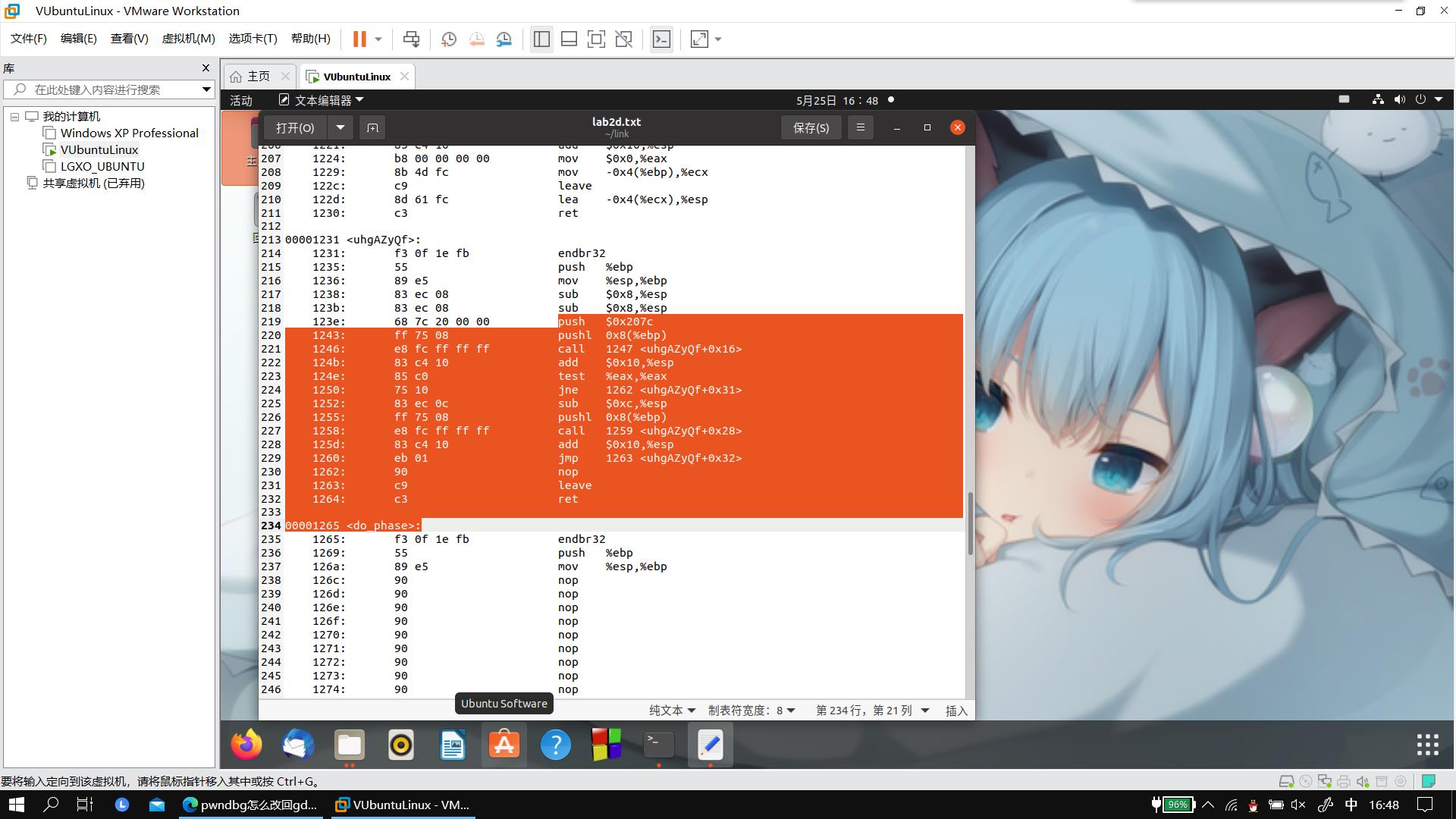Open the stretch display dropdown arrow

pos(718,39)
